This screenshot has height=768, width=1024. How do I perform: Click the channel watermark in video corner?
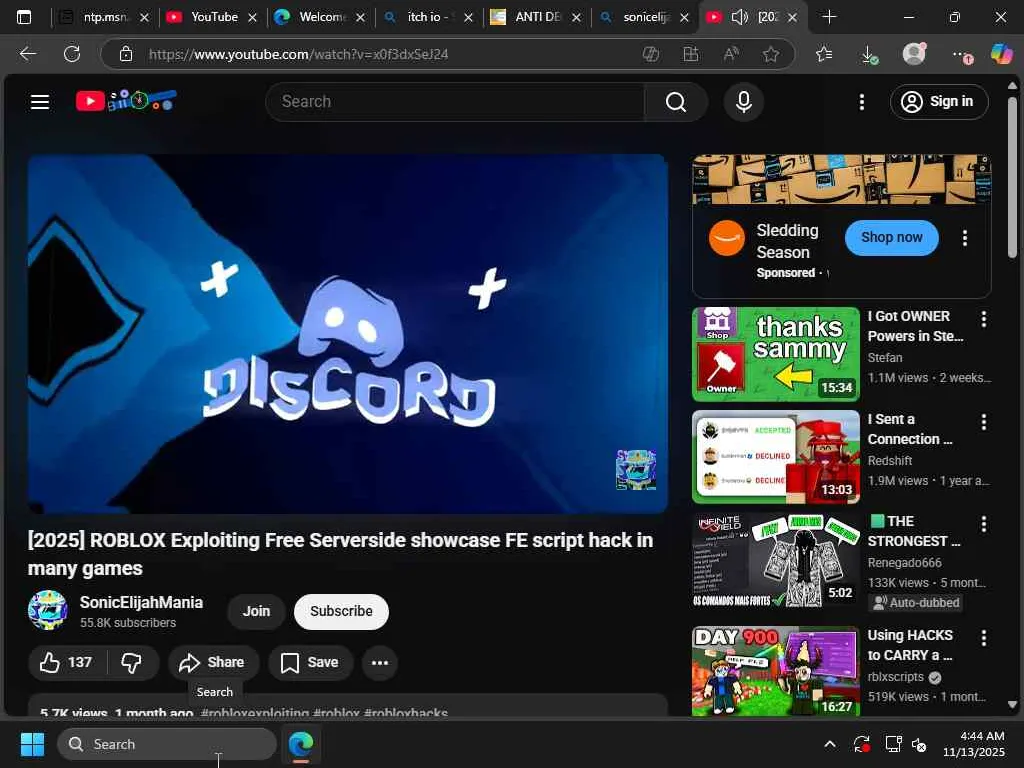[x=635, y=469]
